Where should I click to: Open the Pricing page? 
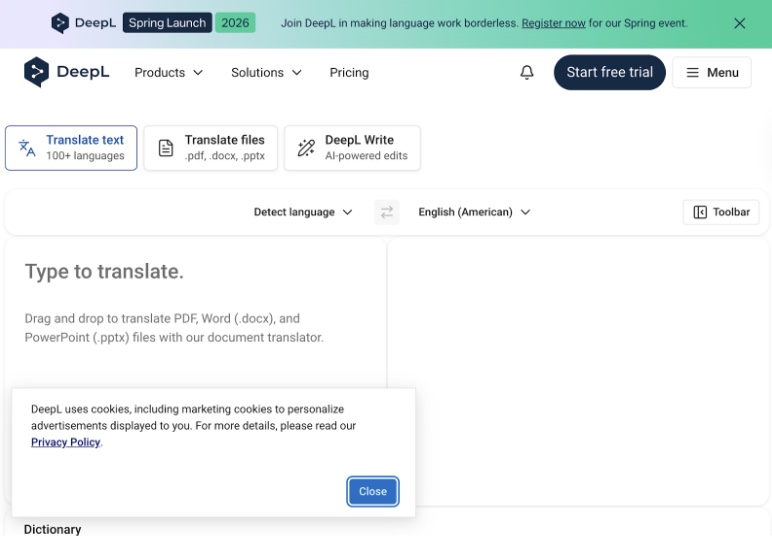tap(349, 72)
